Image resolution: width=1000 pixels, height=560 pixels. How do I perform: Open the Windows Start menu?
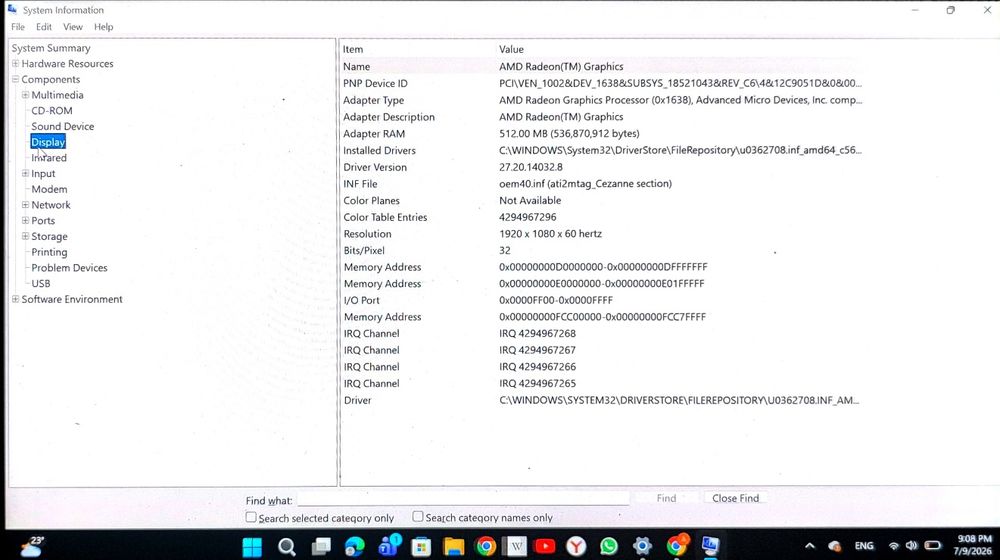[x=252, y=547]
